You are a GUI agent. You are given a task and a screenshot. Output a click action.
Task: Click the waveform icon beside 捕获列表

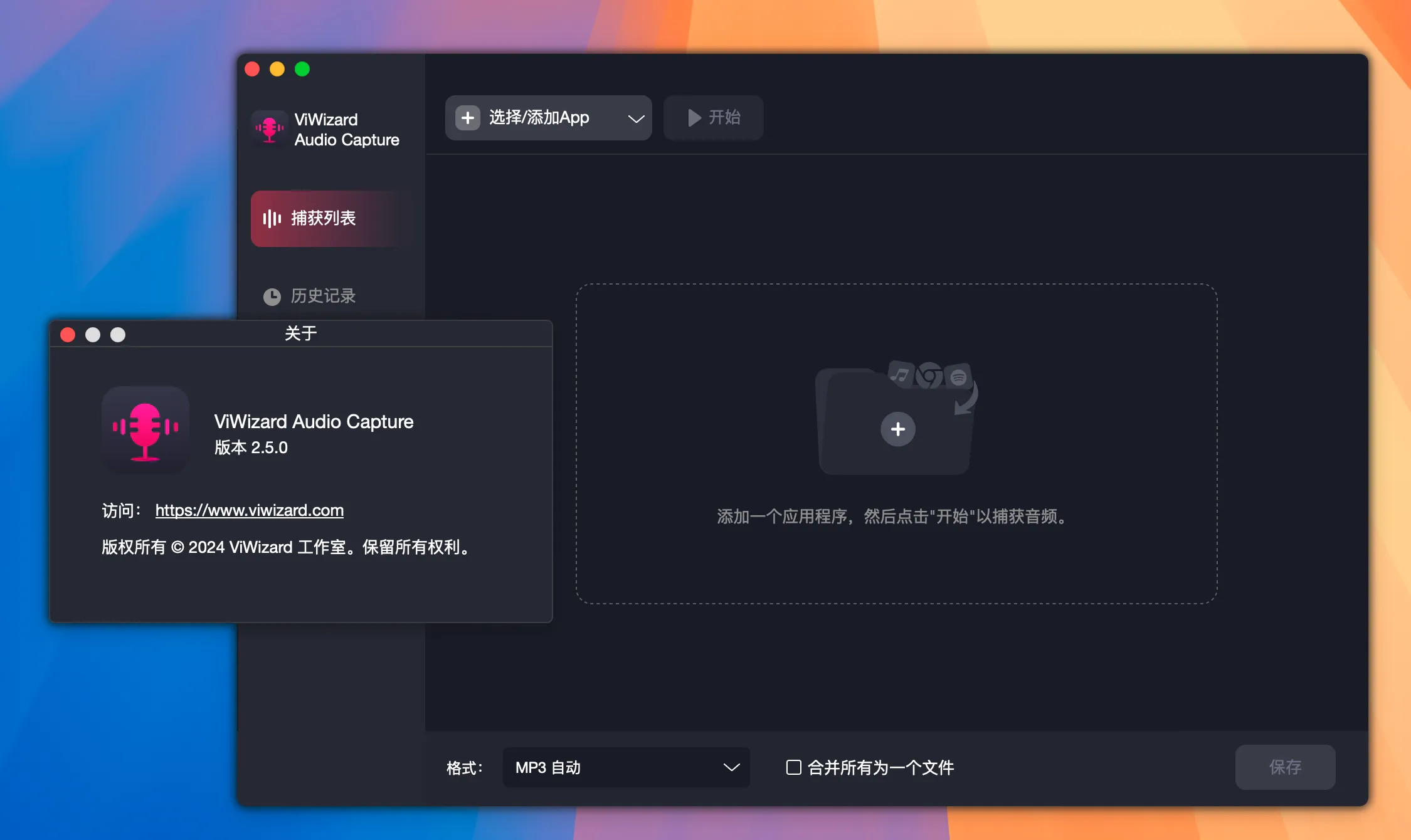272,218
